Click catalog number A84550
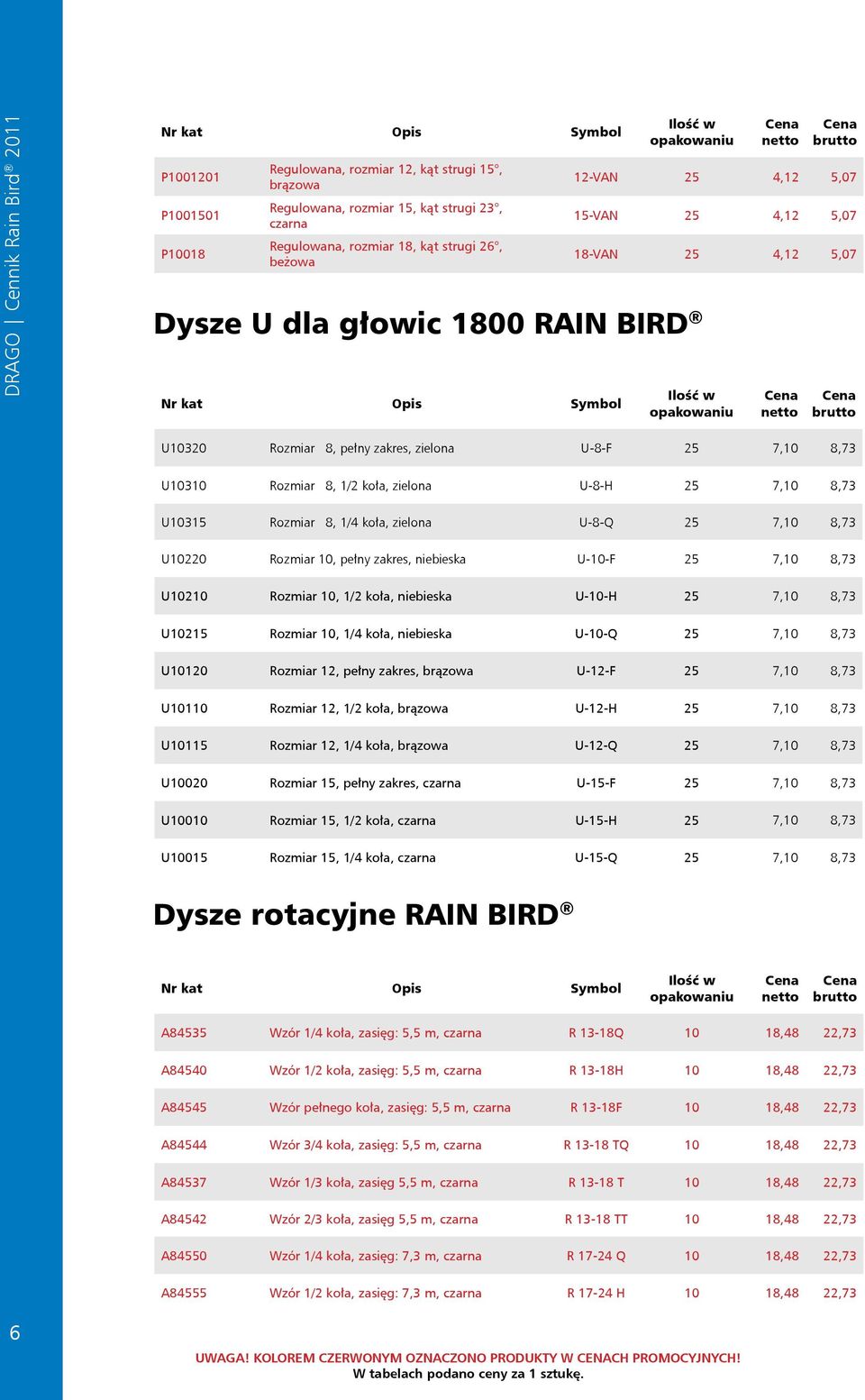The image size is (865, 1400). coord(184,1256)
